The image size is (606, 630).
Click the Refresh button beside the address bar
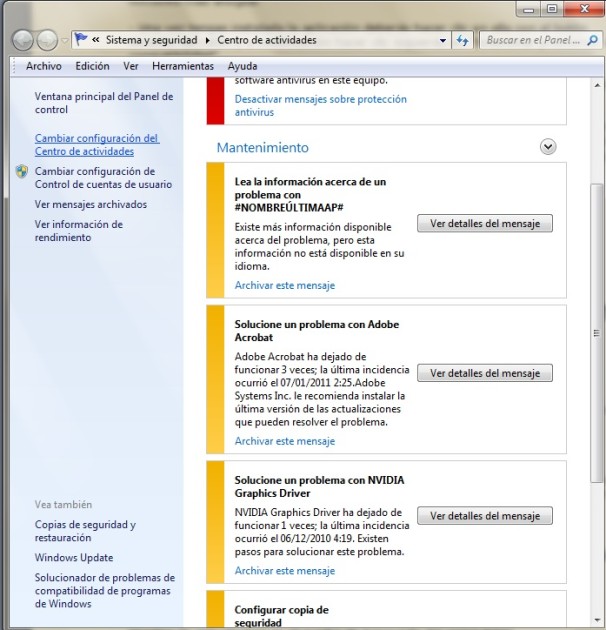coord(463,41)
